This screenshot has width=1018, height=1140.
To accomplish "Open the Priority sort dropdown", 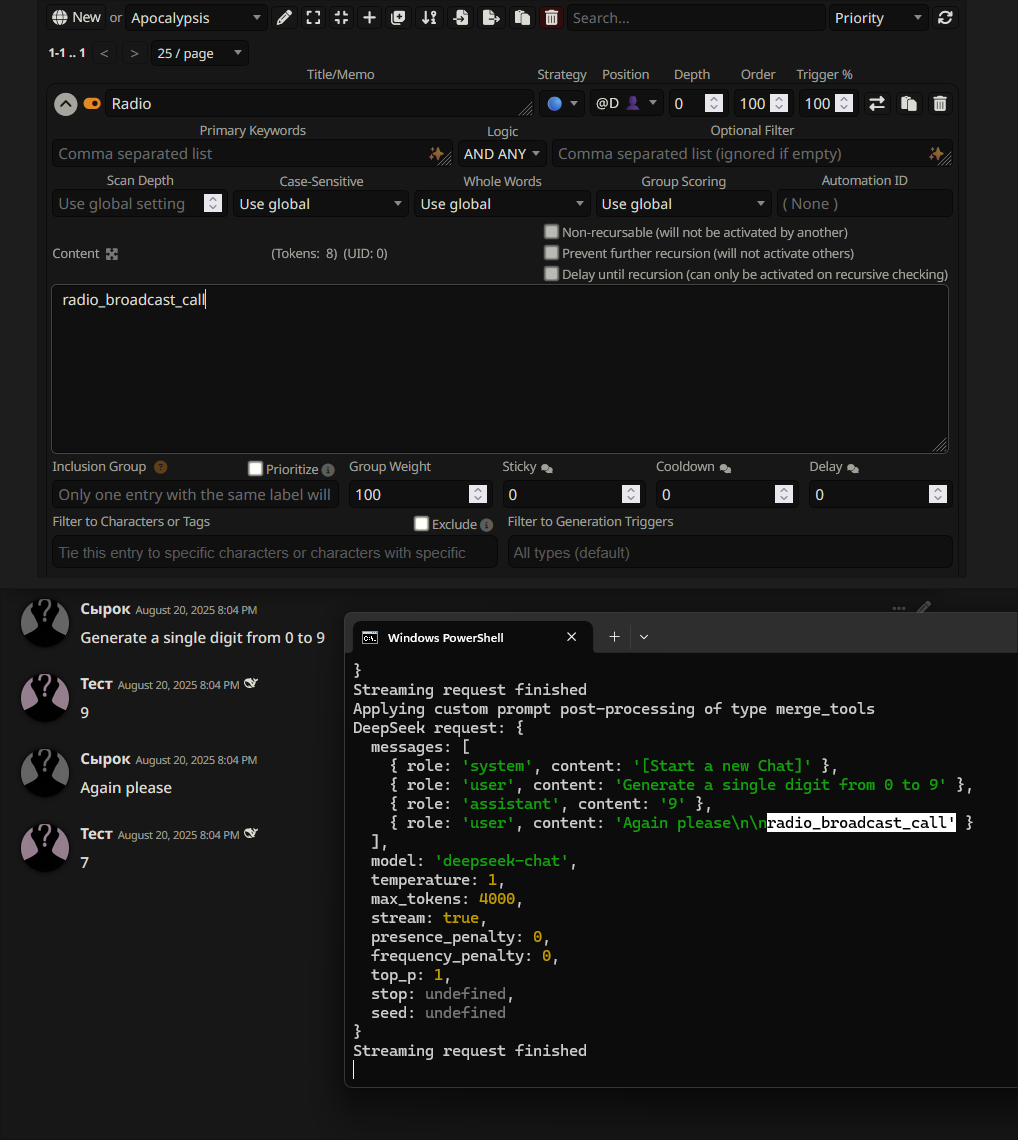I will [x=879, y=17].
